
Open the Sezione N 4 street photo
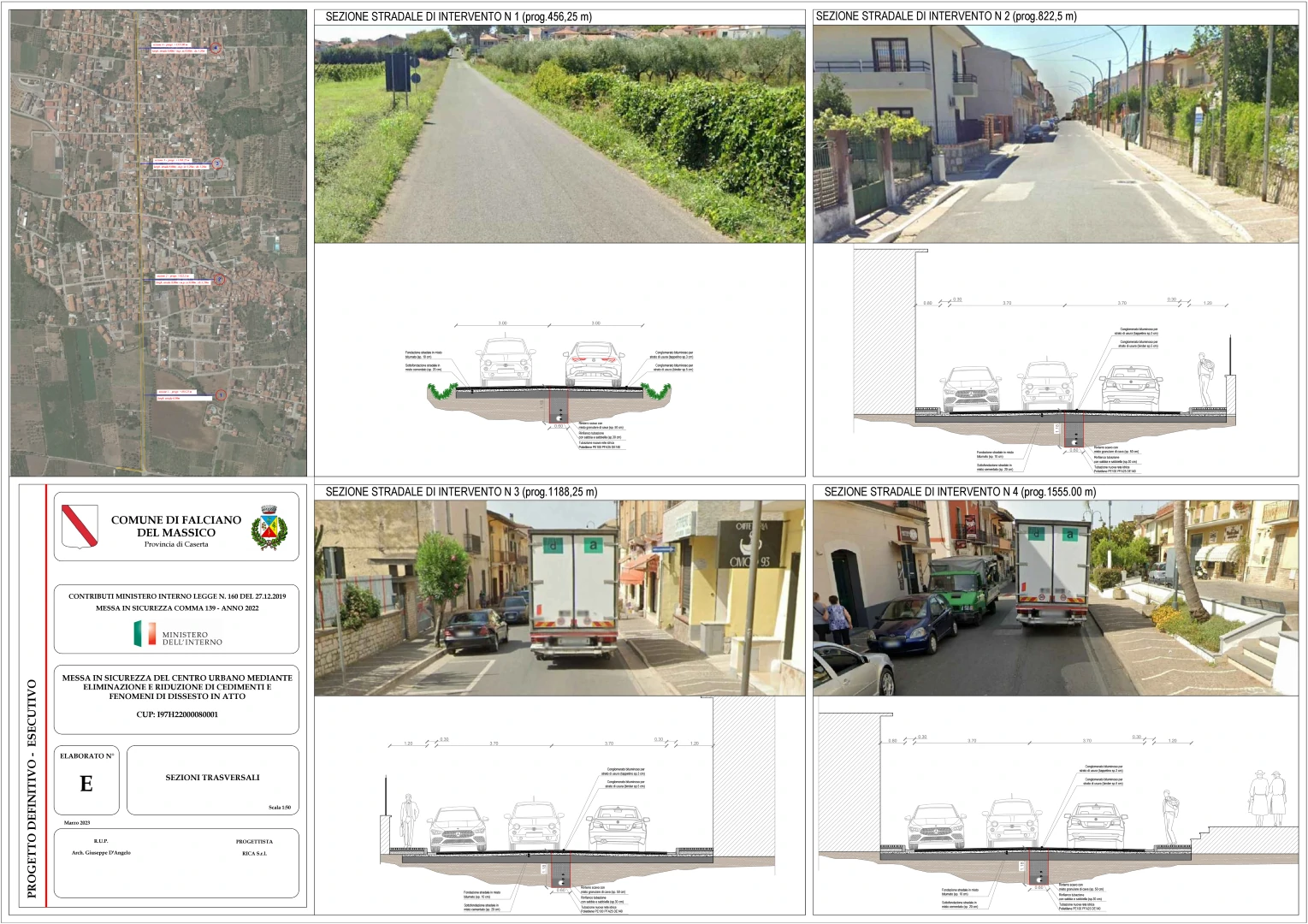point(1055,597)
